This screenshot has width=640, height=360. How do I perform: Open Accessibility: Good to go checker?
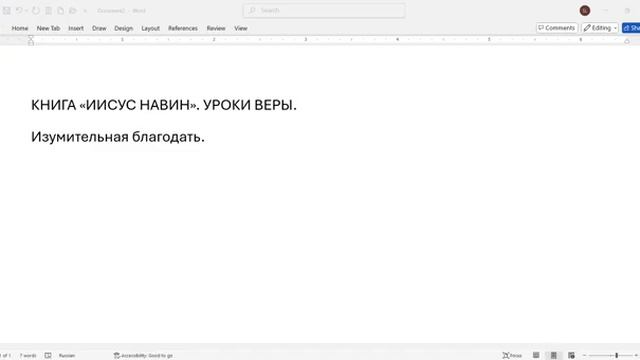click(143, 356)
